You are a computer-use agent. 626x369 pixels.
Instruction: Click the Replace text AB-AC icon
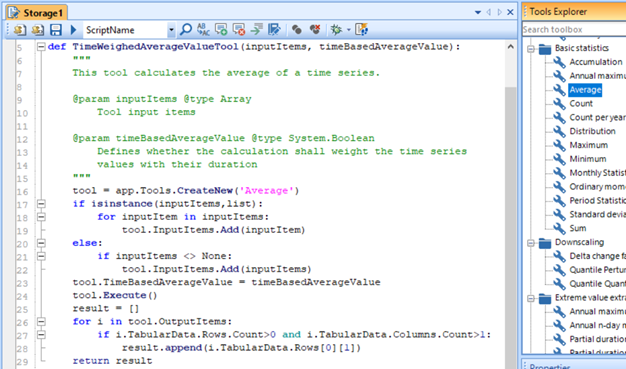[203, 30]
